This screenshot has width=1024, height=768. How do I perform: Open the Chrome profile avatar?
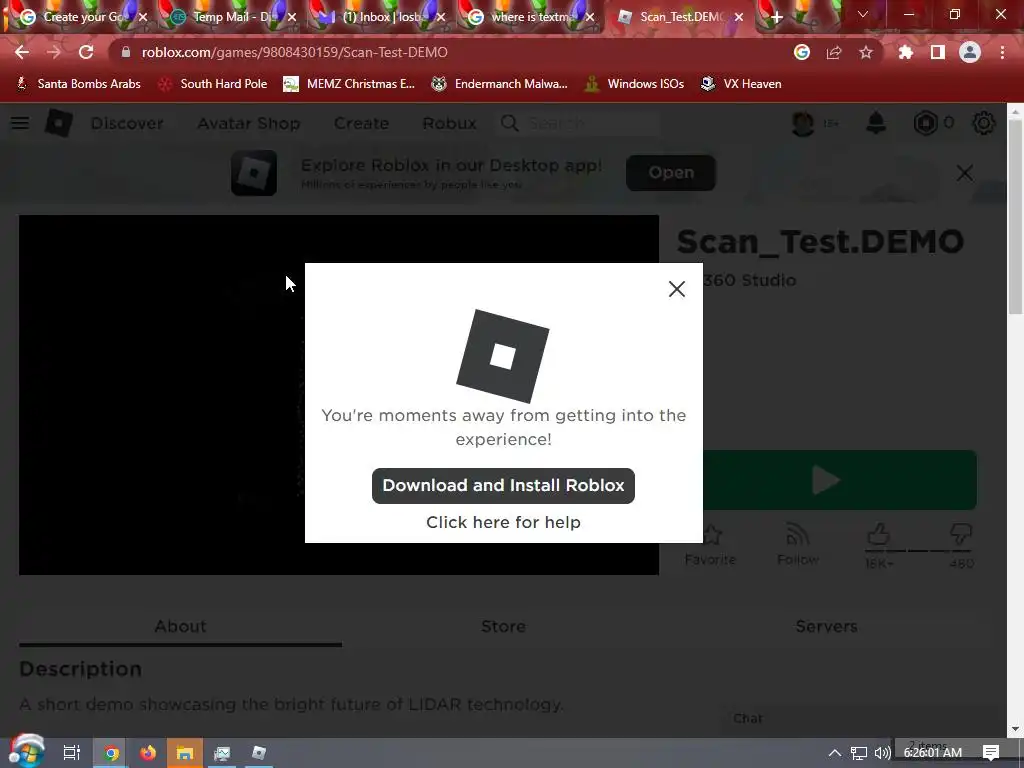[x=969, y=52]
